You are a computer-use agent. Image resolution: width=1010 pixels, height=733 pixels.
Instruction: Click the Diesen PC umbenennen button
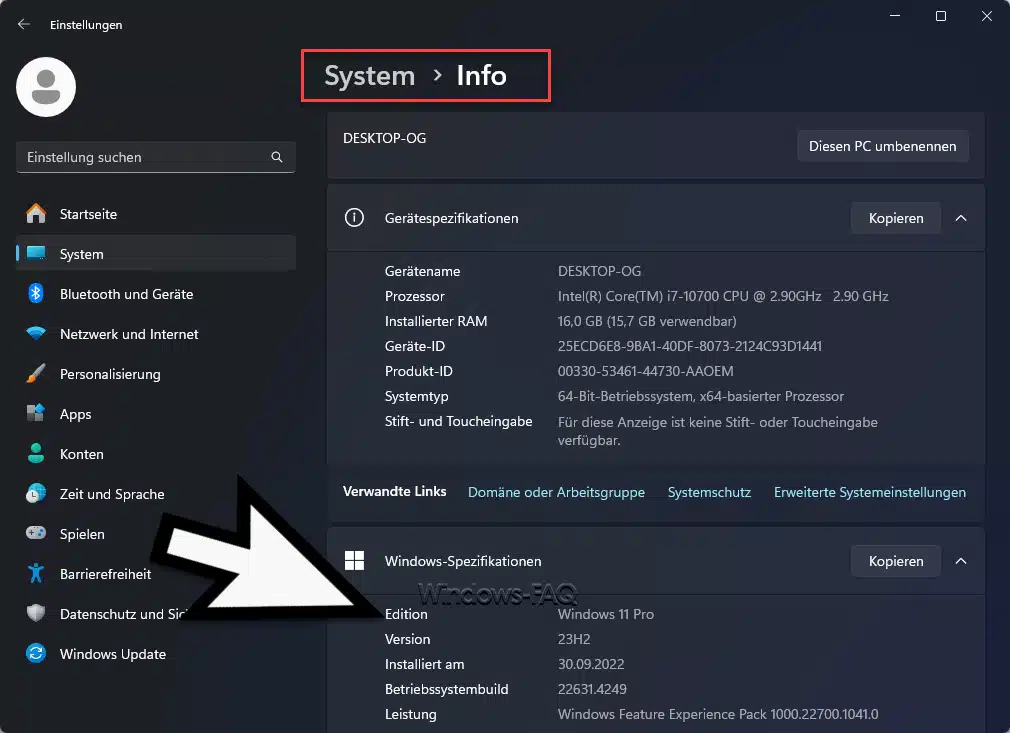(882, 145)
